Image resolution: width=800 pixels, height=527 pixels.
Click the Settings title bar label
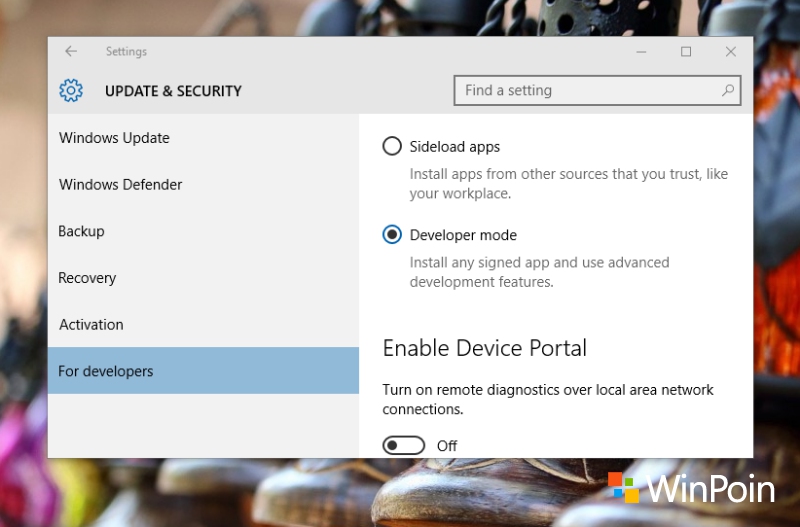pyautogui.click(x=126, y=52)
